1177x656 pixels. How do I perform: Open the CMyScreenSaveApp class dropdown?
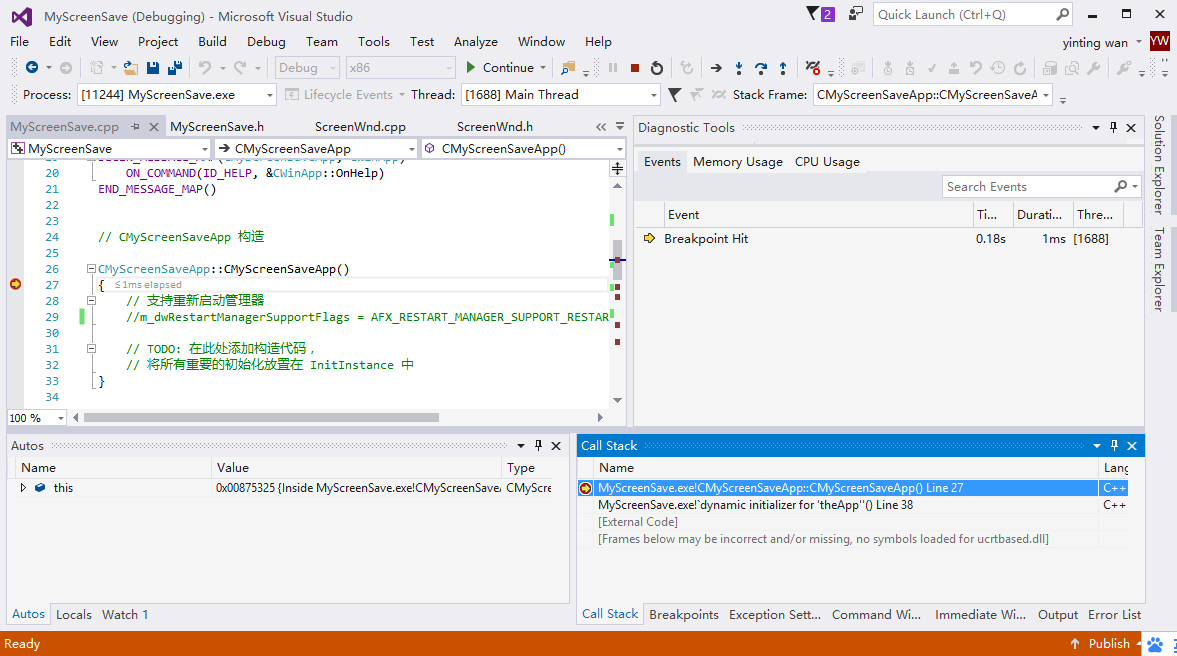click(411, 149)
